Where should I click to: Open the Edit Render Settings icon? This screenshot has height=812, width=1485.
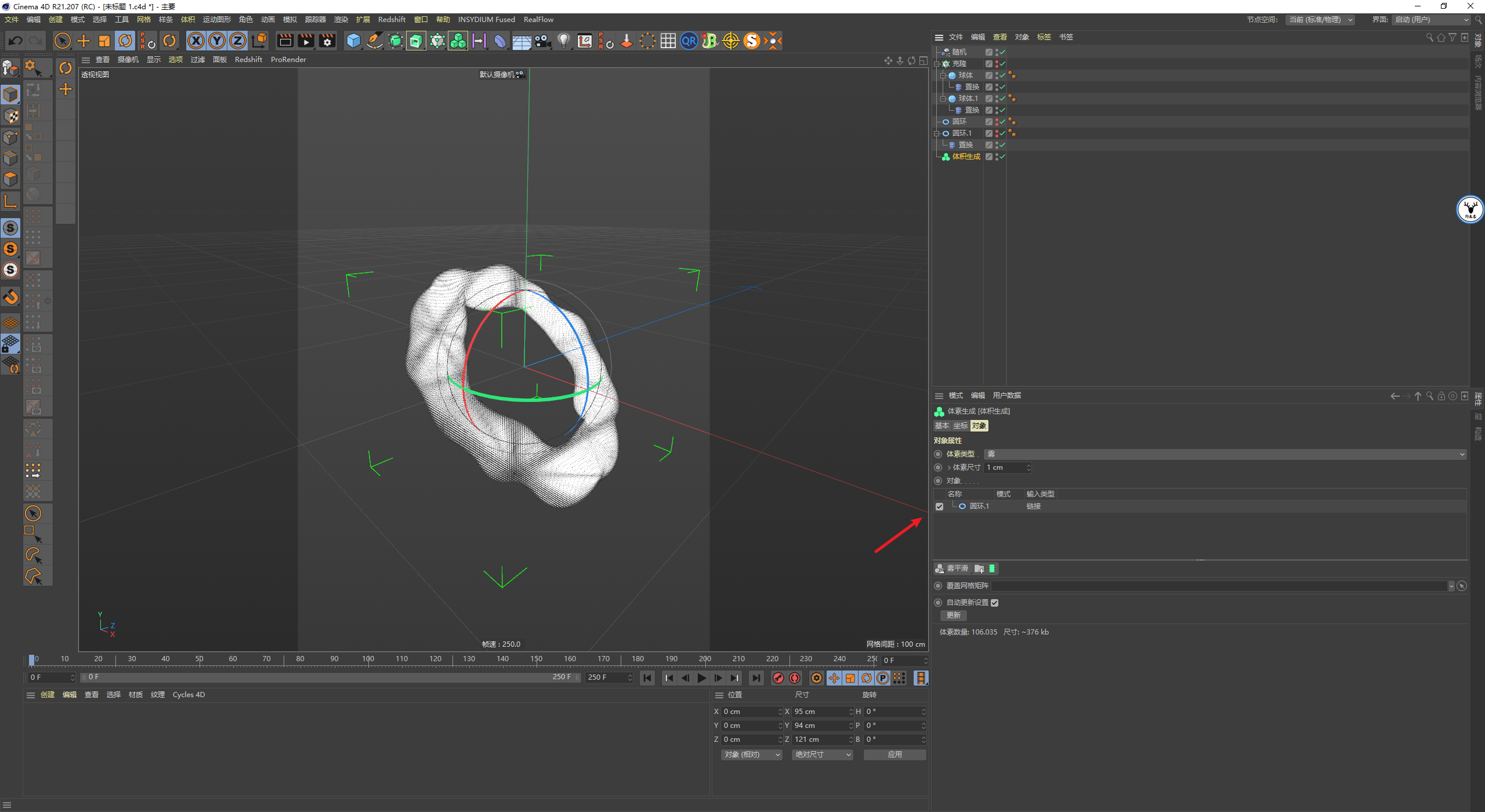pos(327,41)
